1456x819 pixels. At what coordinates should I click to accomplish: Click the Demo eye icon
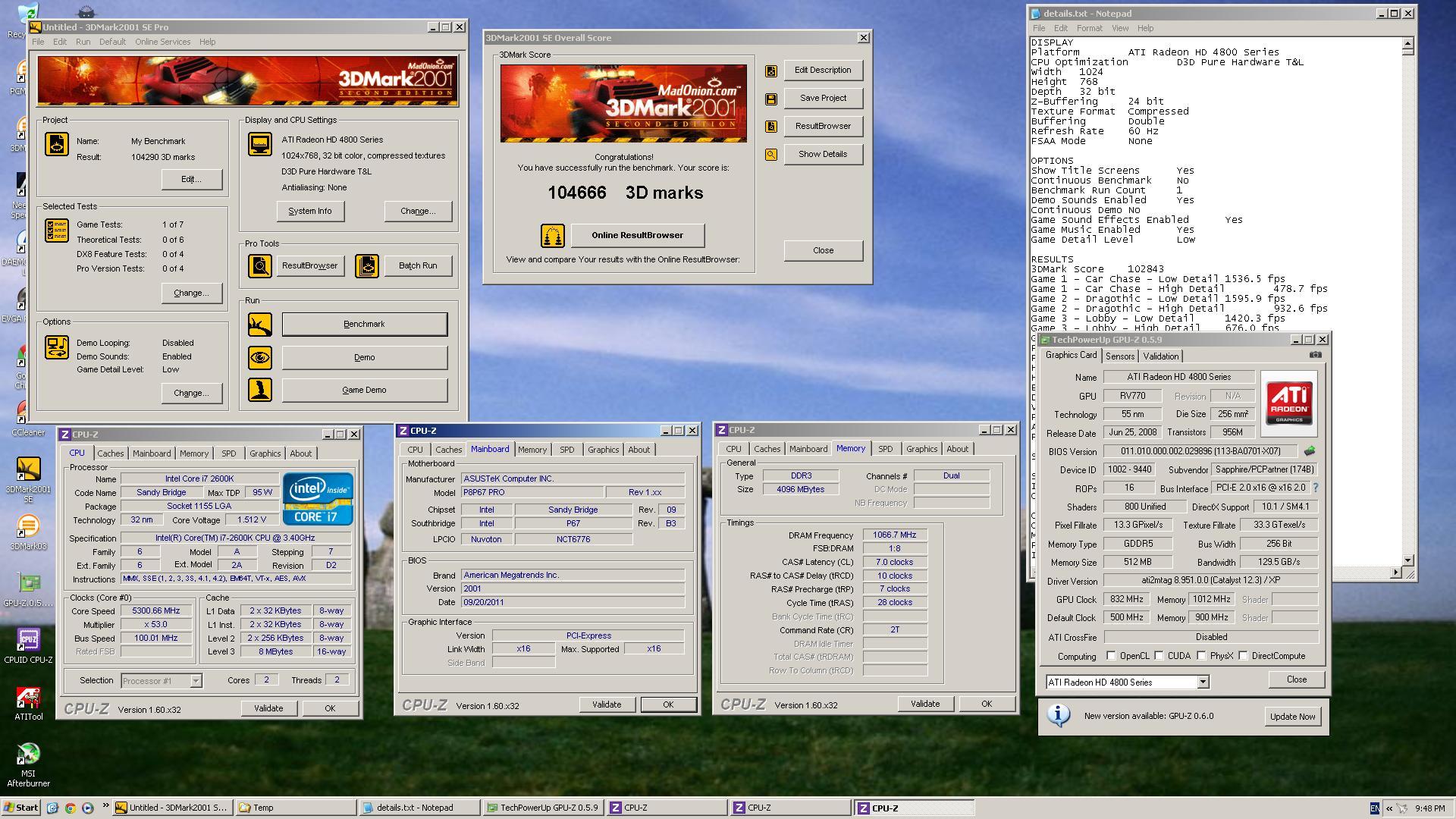click(260, 357)
